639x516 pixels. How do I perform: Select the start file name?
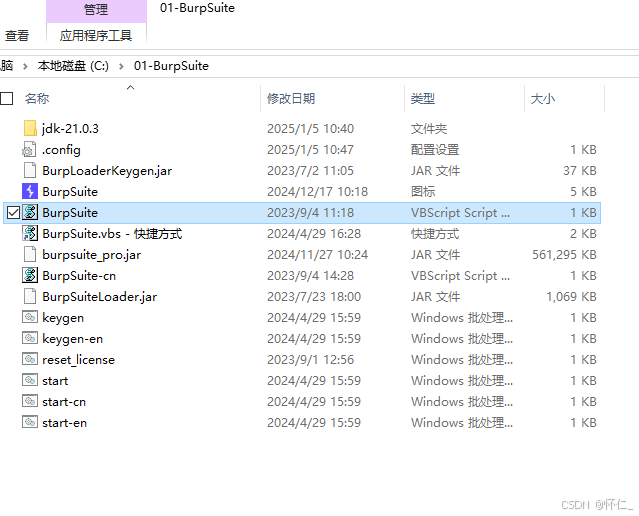(x=55, y=381)
